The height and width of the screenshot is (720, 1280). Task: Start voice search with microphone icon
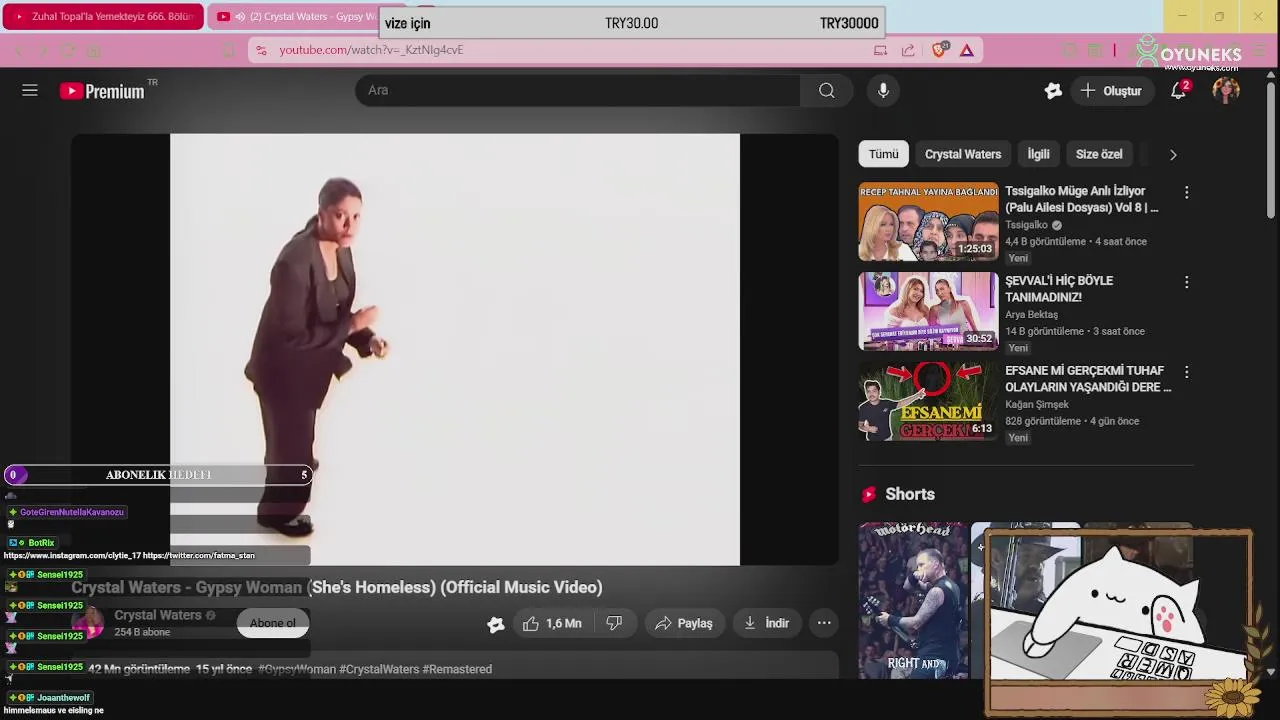tap(883, 91)
